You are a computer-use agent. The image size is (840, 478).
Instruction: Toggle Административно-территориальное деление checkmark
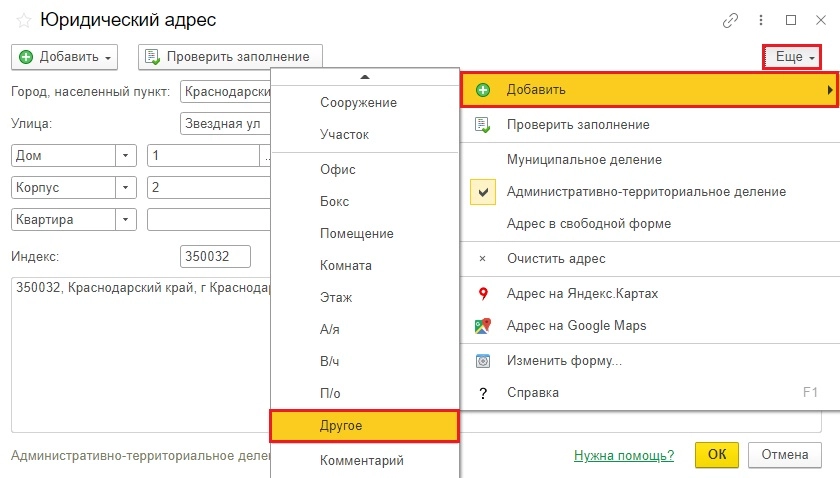[483, 192]
